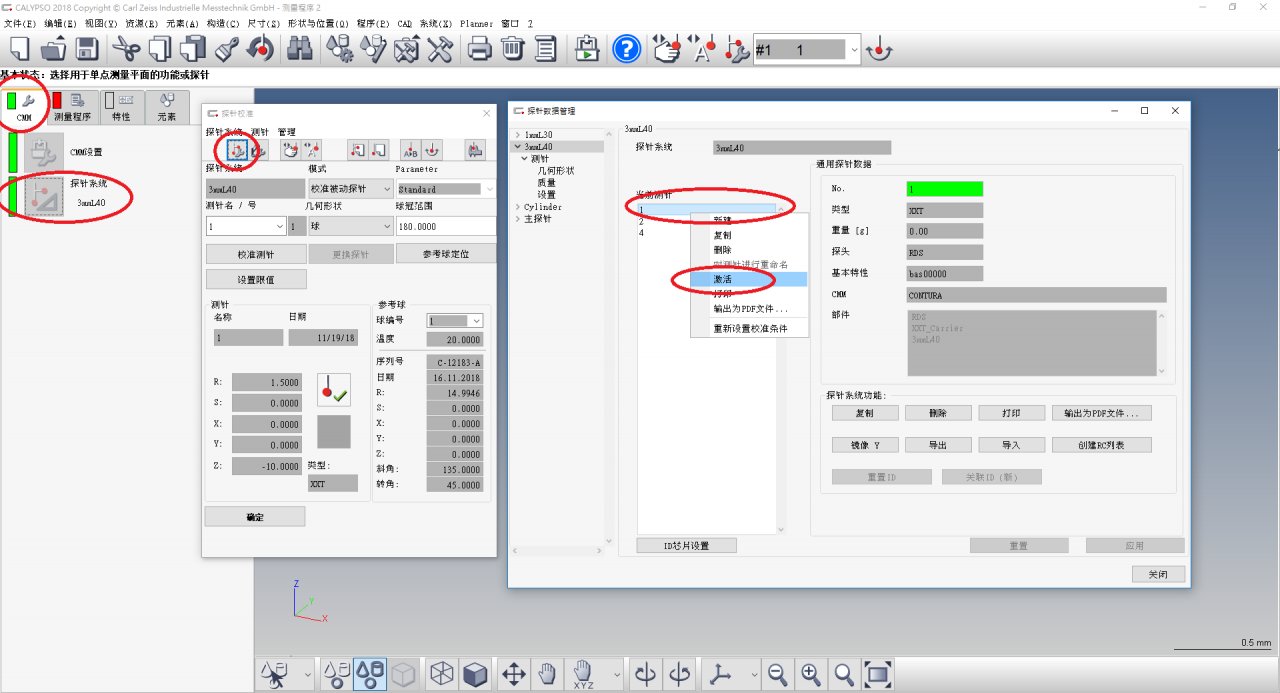Switch to the 测量程序 tab

pos(72,108)
